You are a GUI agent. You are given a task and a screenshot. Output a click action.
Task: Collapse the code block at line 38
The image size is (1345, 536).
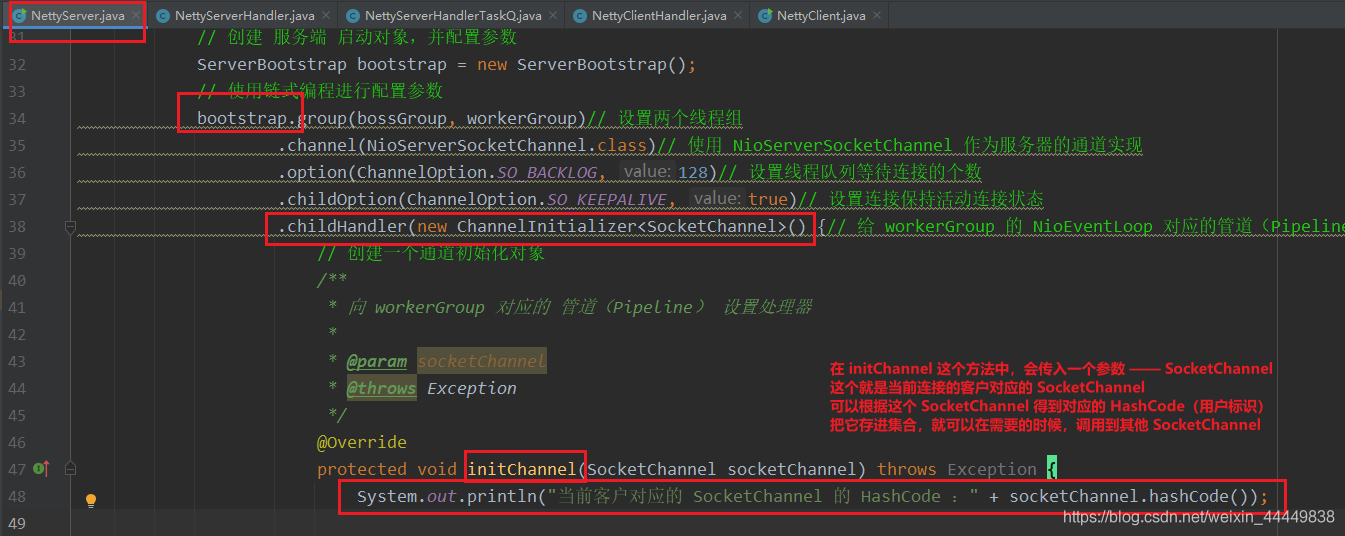(x=70, y=227)
